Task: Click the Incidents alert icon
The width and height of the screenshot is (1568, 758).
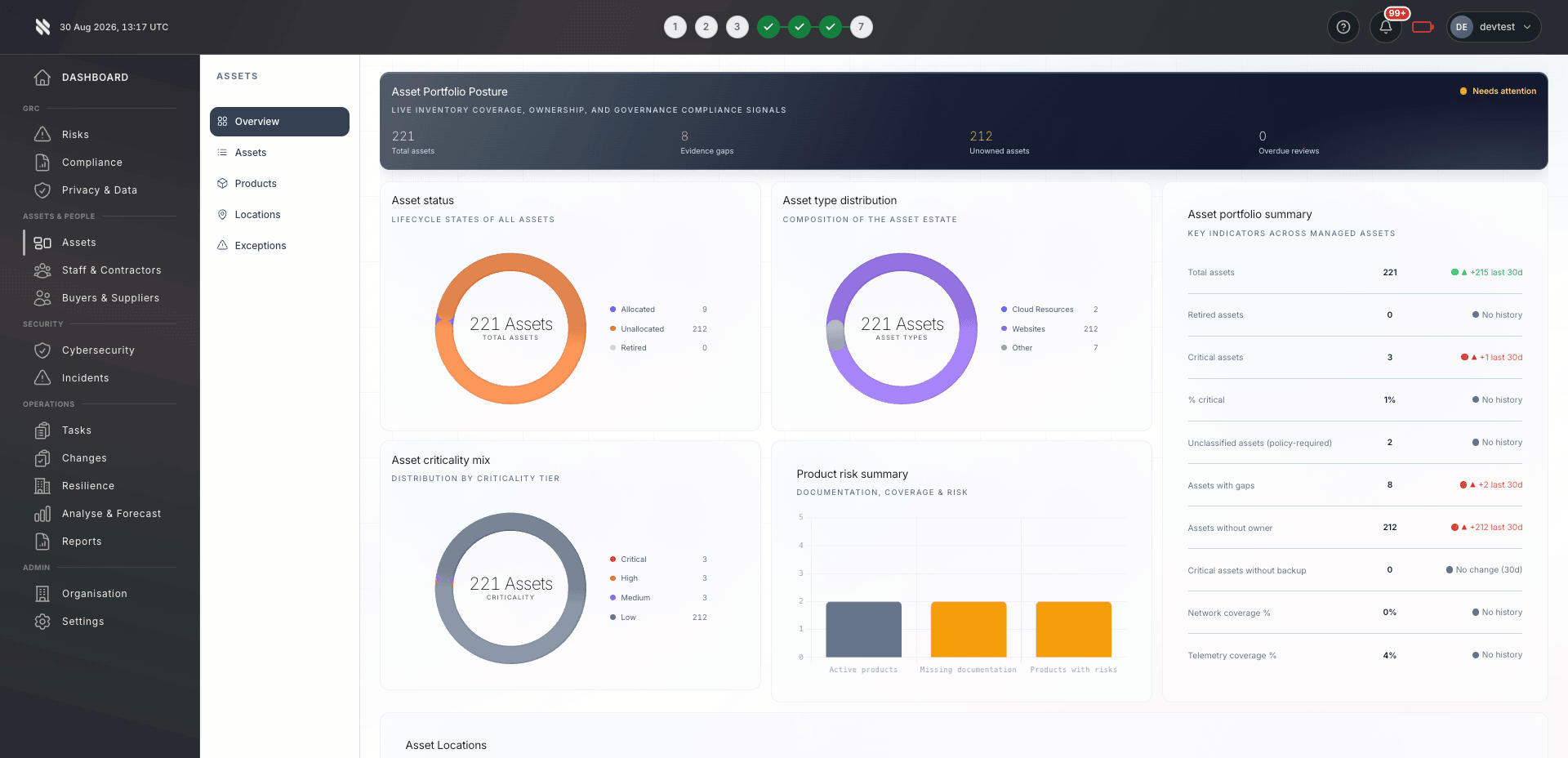Action: (42, 378)
